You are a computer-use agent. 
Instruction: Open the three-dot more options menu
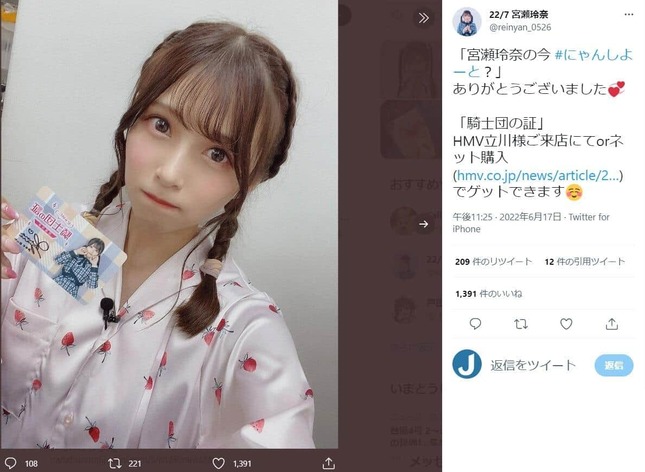629,14
